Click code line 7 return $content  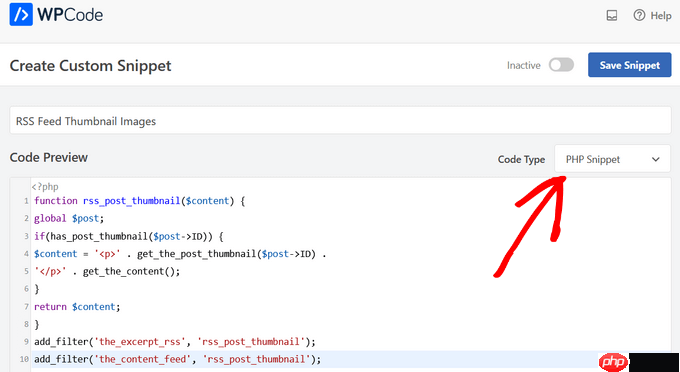(x=77, y=307)
